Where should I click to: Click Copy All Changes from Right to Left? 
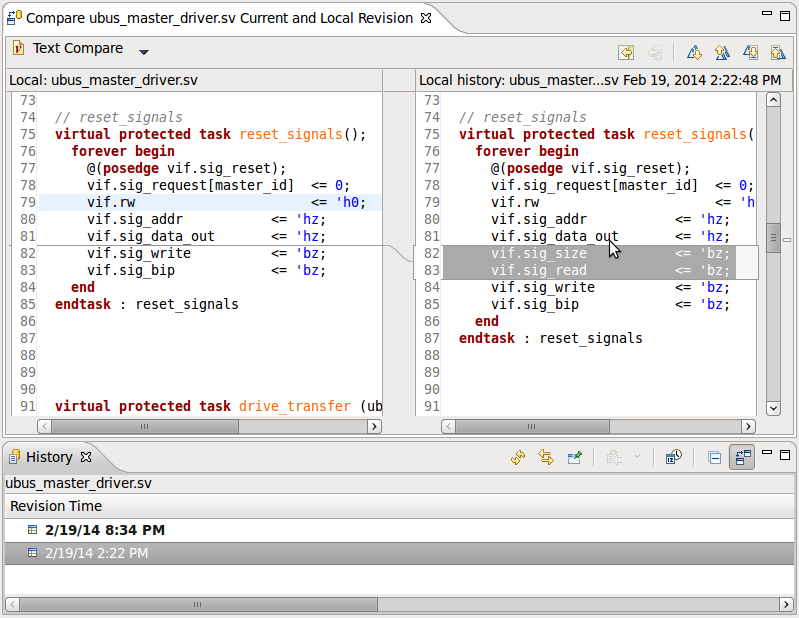coord(626,53)
